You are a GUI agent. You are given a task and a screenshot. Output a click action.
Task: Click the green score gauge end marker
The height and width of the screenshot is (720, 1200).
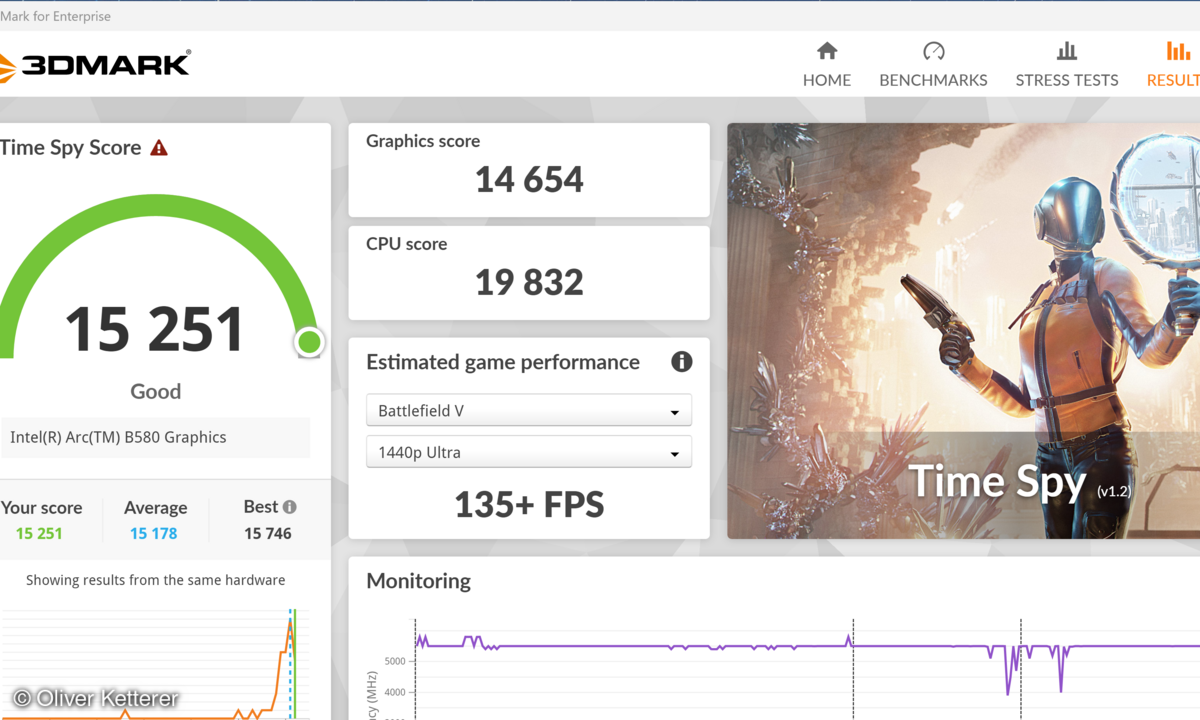(309, 343)
